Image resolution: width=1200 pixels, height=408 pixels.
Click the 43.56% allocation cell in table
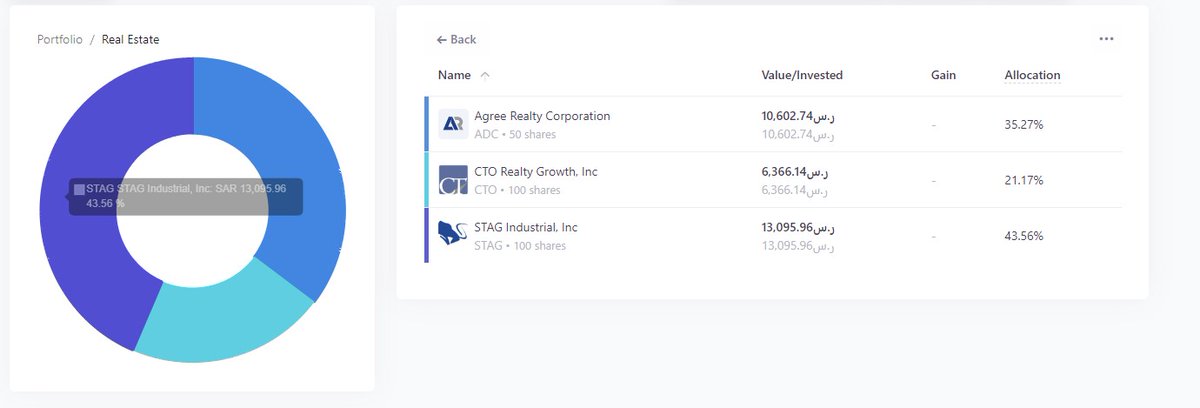1024,237
